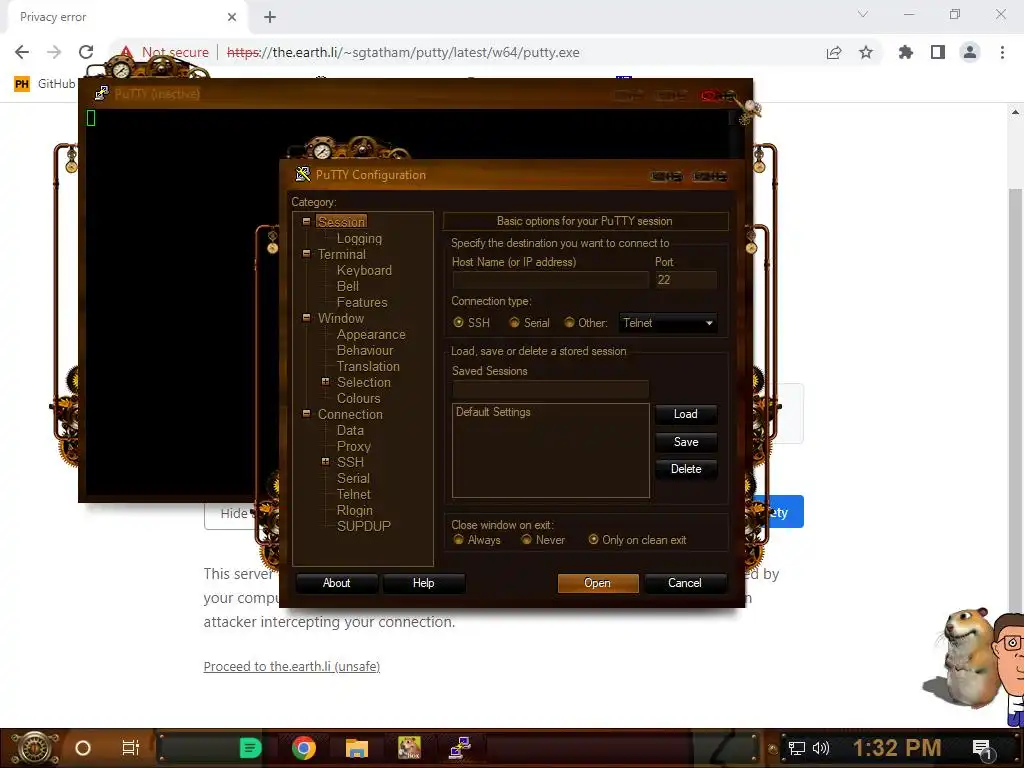The image size is (1024, 768).
Task: Open the notification center icon
Action: click(982, 749)
